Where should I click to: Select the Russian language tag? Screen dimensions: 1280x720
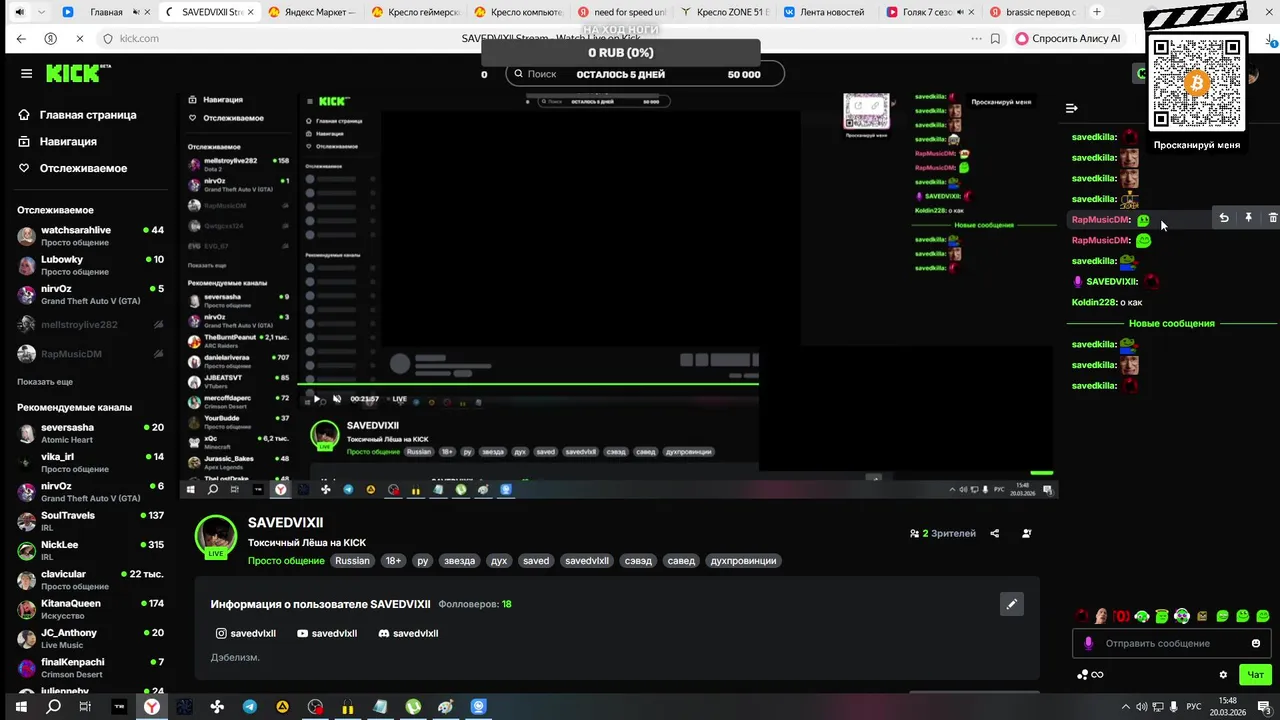[352, 561]
